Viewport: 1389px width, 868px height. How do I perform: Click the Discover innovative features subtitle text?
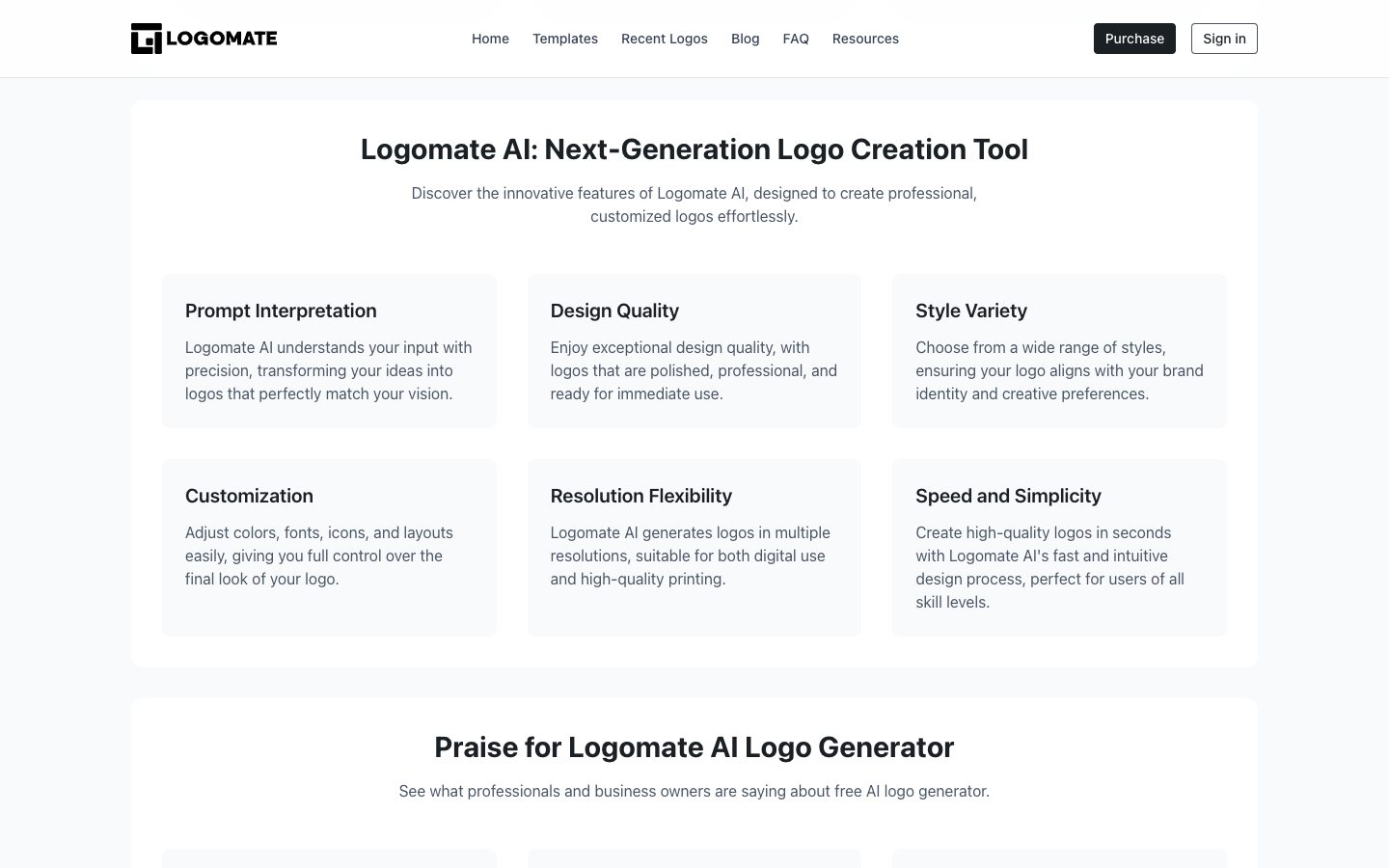[694, 204]
